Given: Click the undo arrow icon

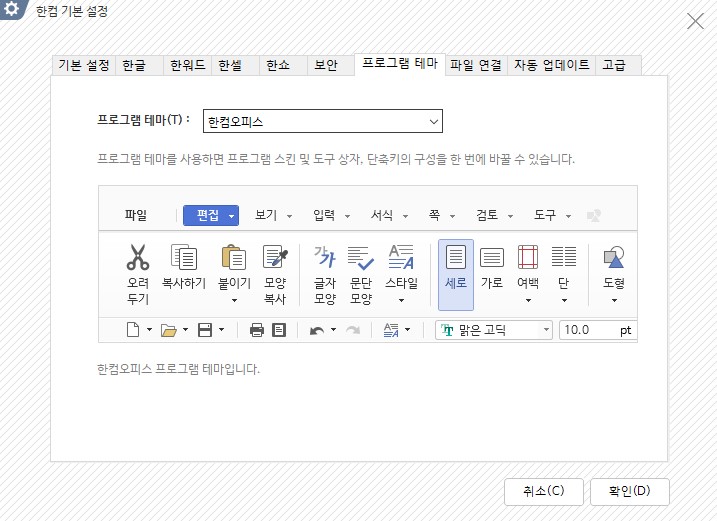Looking at the screenshot, I should pos(316,330).
